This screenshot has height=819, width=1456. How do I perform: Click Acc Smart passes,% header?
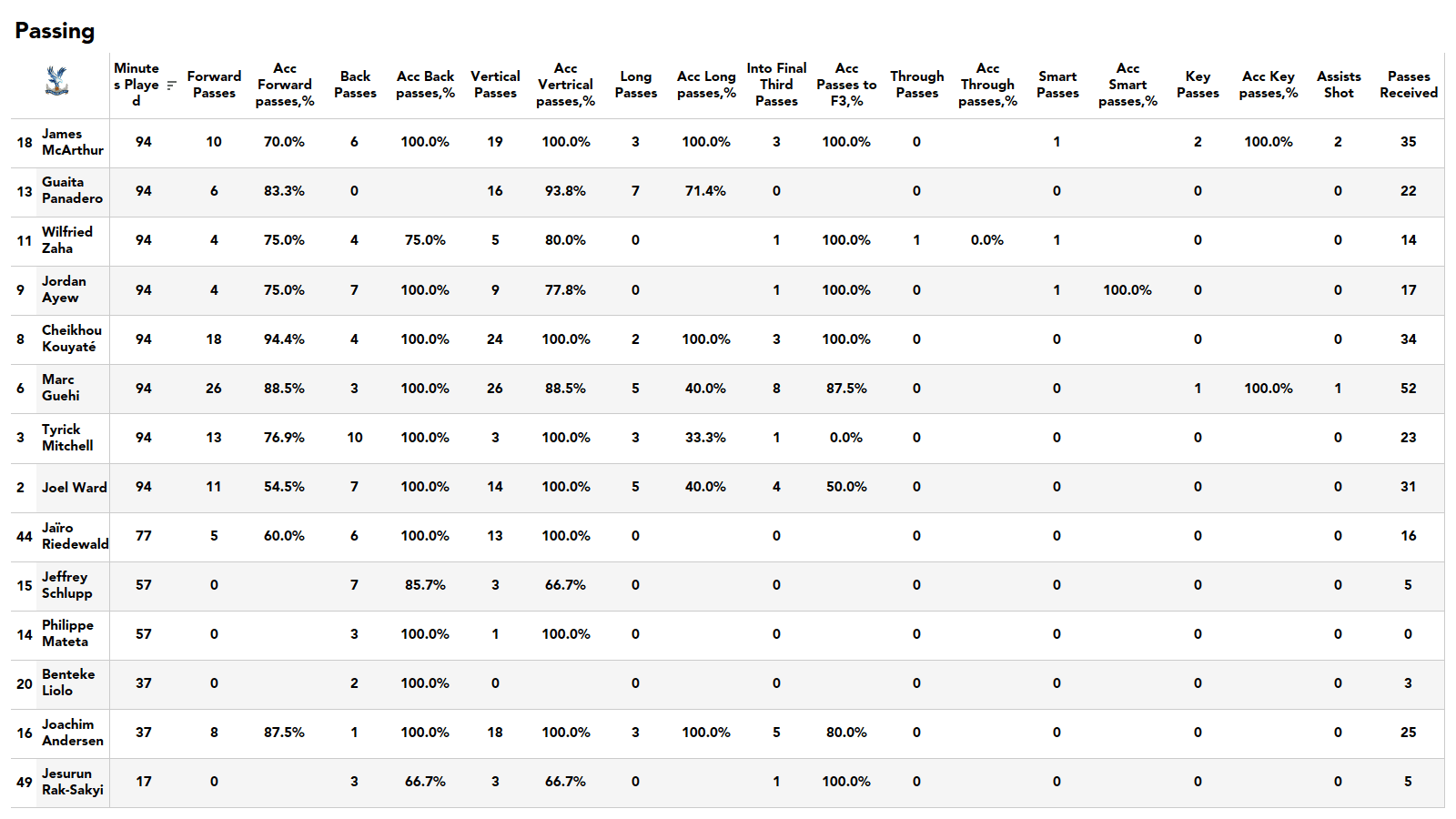[x=1127, y=85]
